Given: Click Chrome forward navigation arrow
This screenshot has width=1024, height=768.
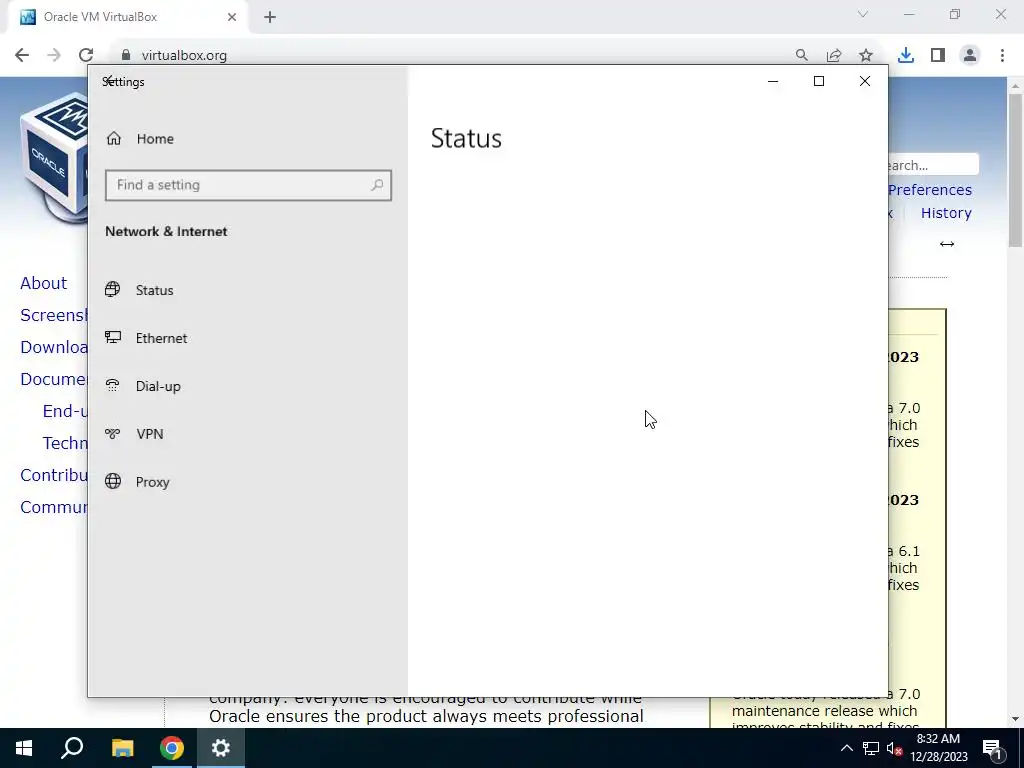Looking at the screenshot, I should pos(54,55).
